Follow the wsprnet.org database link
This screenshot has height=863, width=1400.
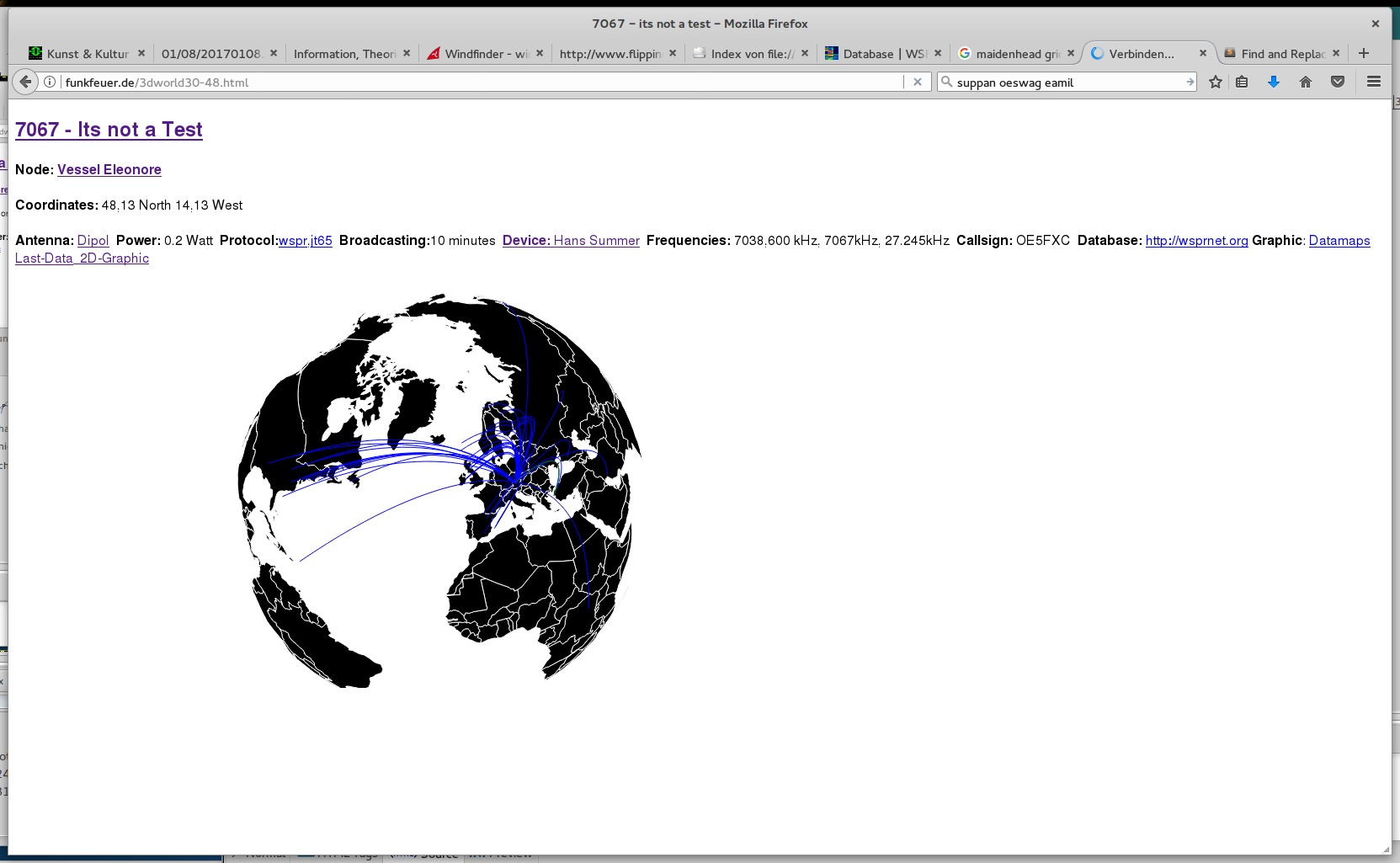tap(1196, 241)
